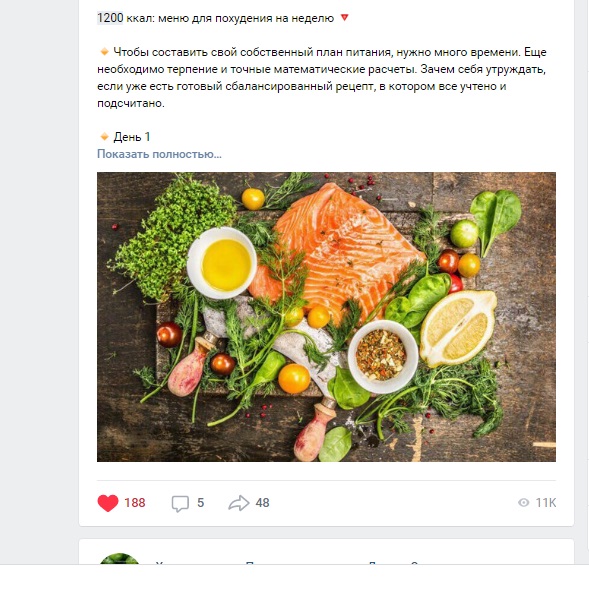Share the post with the arrow icon
The height and width of the screenshot is (609, 589).
pyautogui.click(x=238, y=503)
